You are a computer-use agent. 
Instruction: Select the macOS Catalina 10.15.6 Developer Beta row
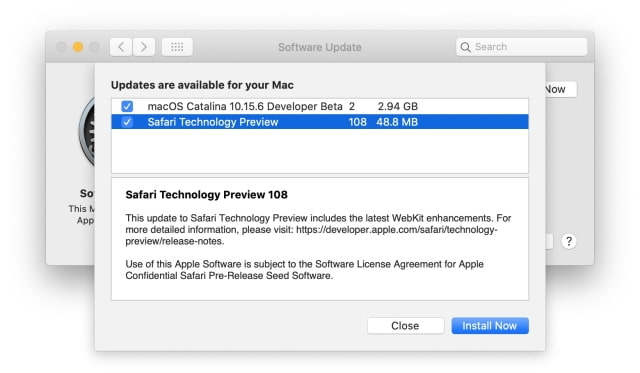coord(320,107)
